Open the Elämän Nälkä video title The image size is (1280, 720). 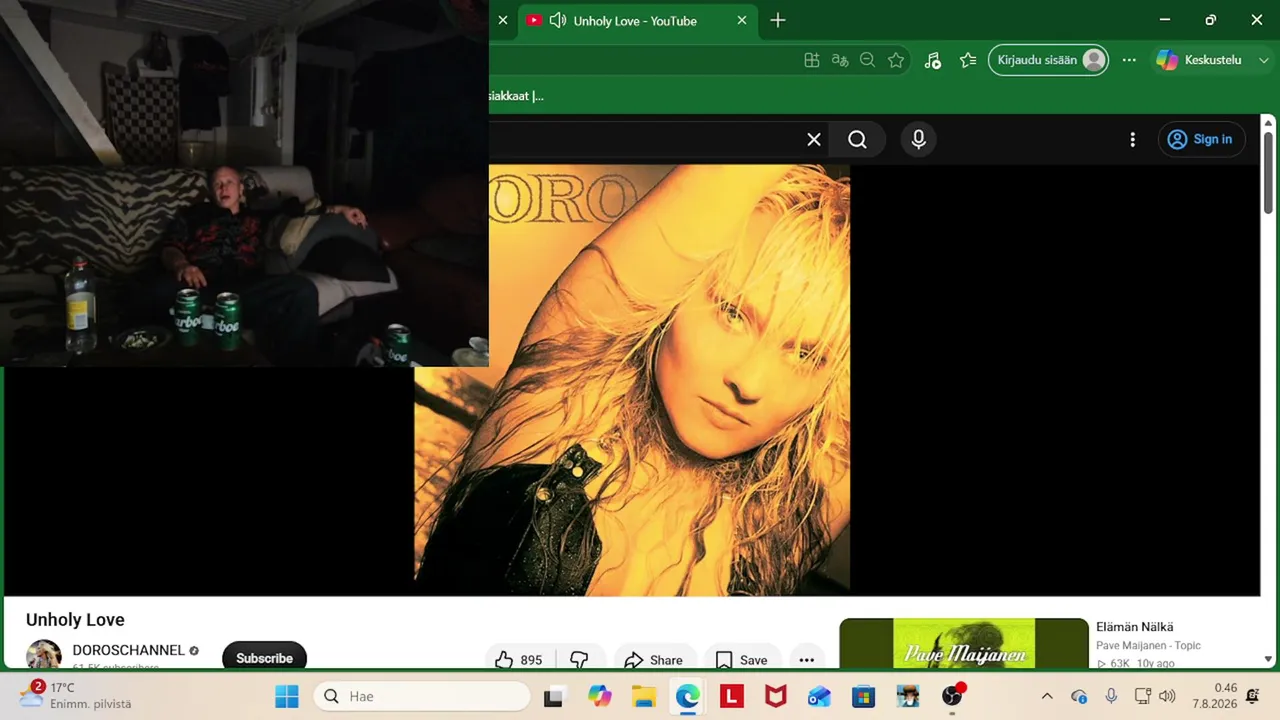(x=1135, y=627)
